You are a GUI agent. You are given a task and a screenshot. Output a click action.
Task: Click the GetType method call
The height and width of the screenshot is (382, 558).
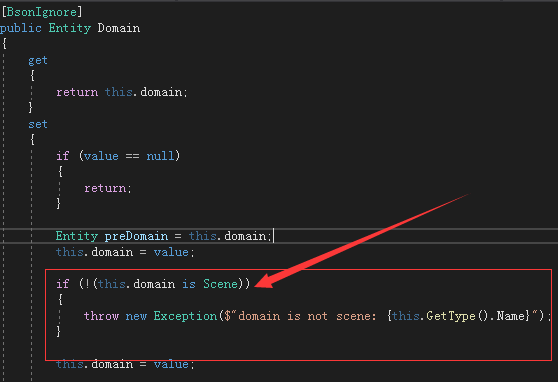coord(451,316)
